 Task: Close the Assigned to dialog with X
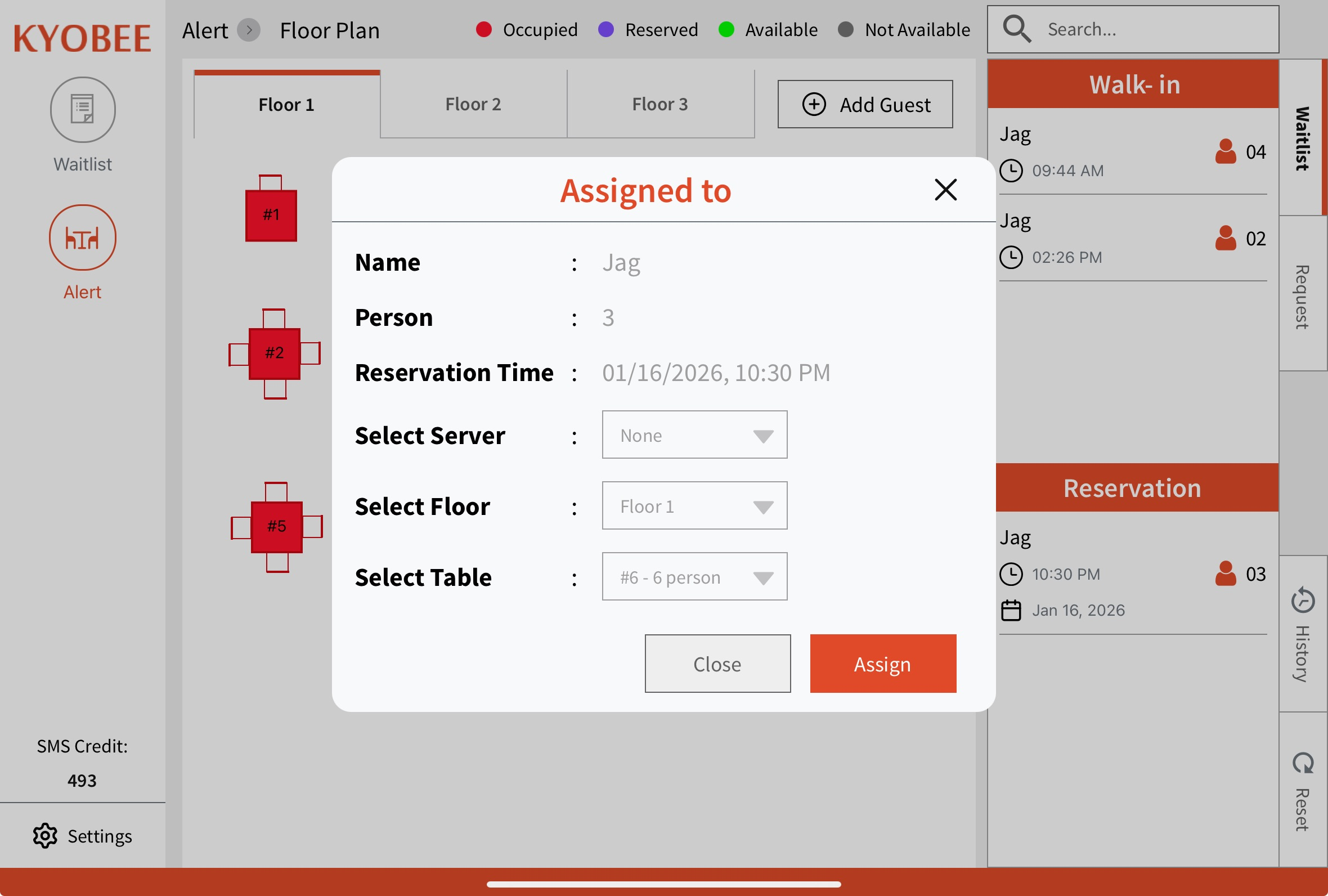tap(945, 190)
